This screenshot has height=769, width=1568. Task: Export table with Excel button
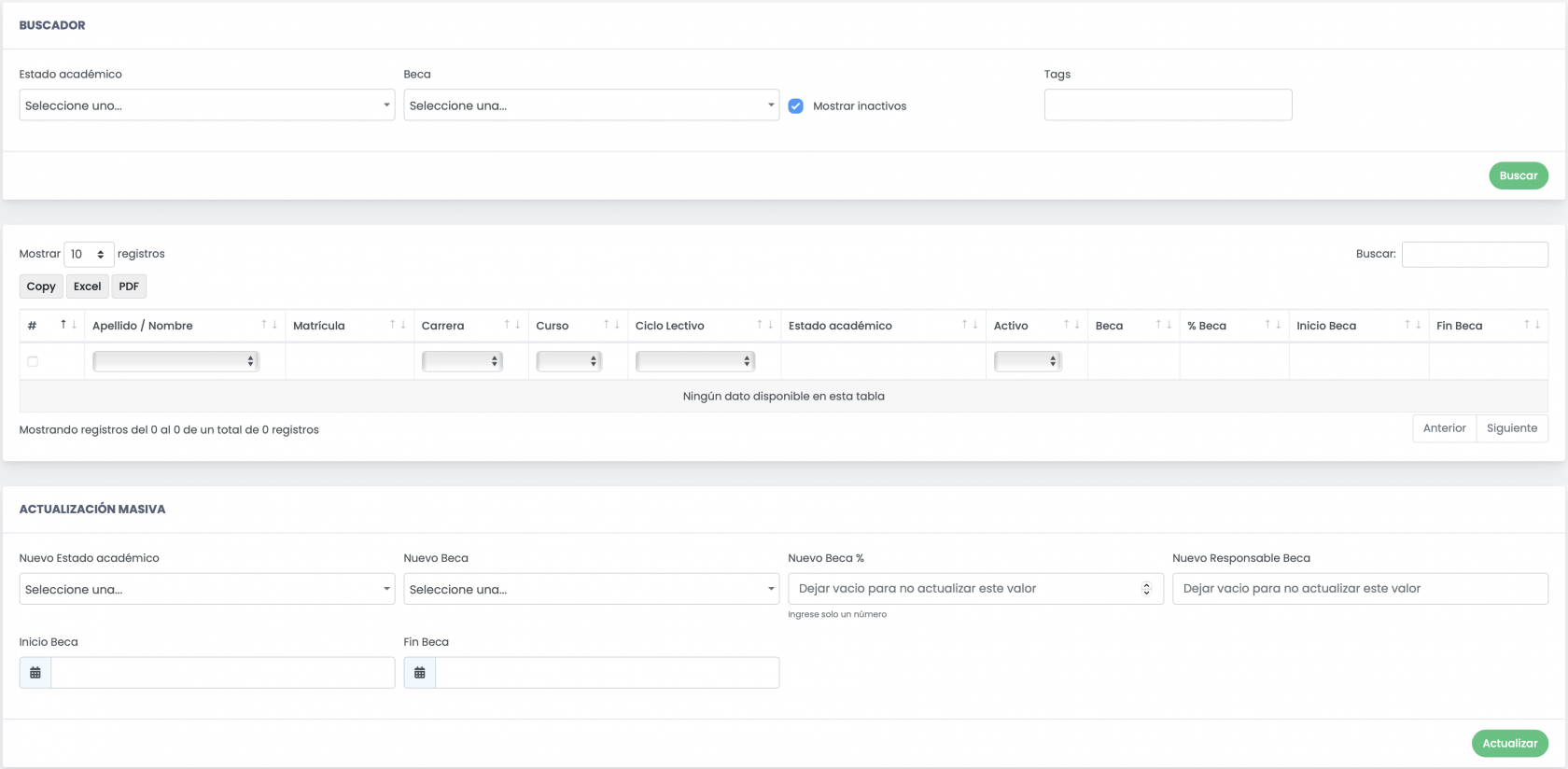(x=88, y=287)
